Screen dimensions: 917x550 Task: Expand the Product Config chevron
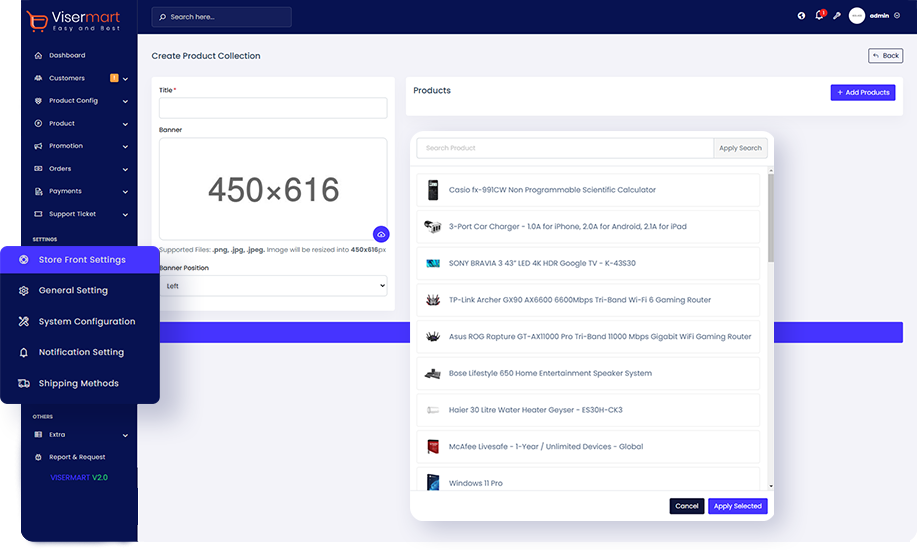125,101
